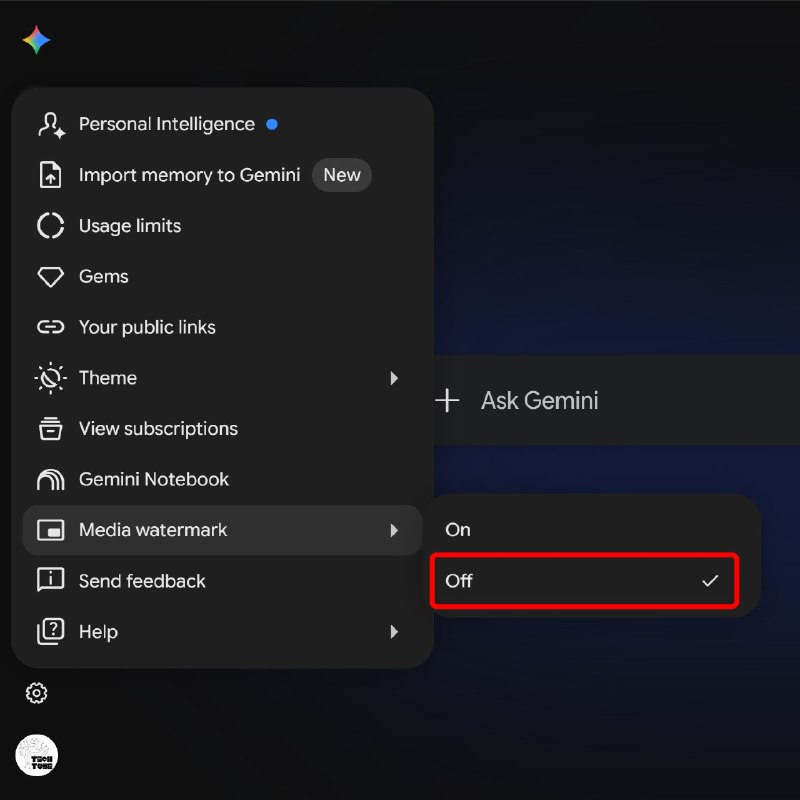The width and height of the screenshot is (800, 800).
Task: Choose the Off watermark option
Action: click(585, 581)
